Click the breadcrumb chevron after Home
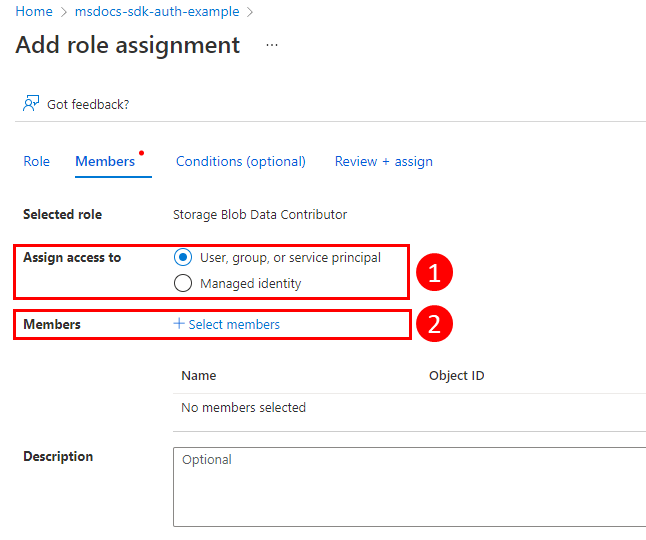The height and width of the screenshot is (540, 646). coord(64,12)
